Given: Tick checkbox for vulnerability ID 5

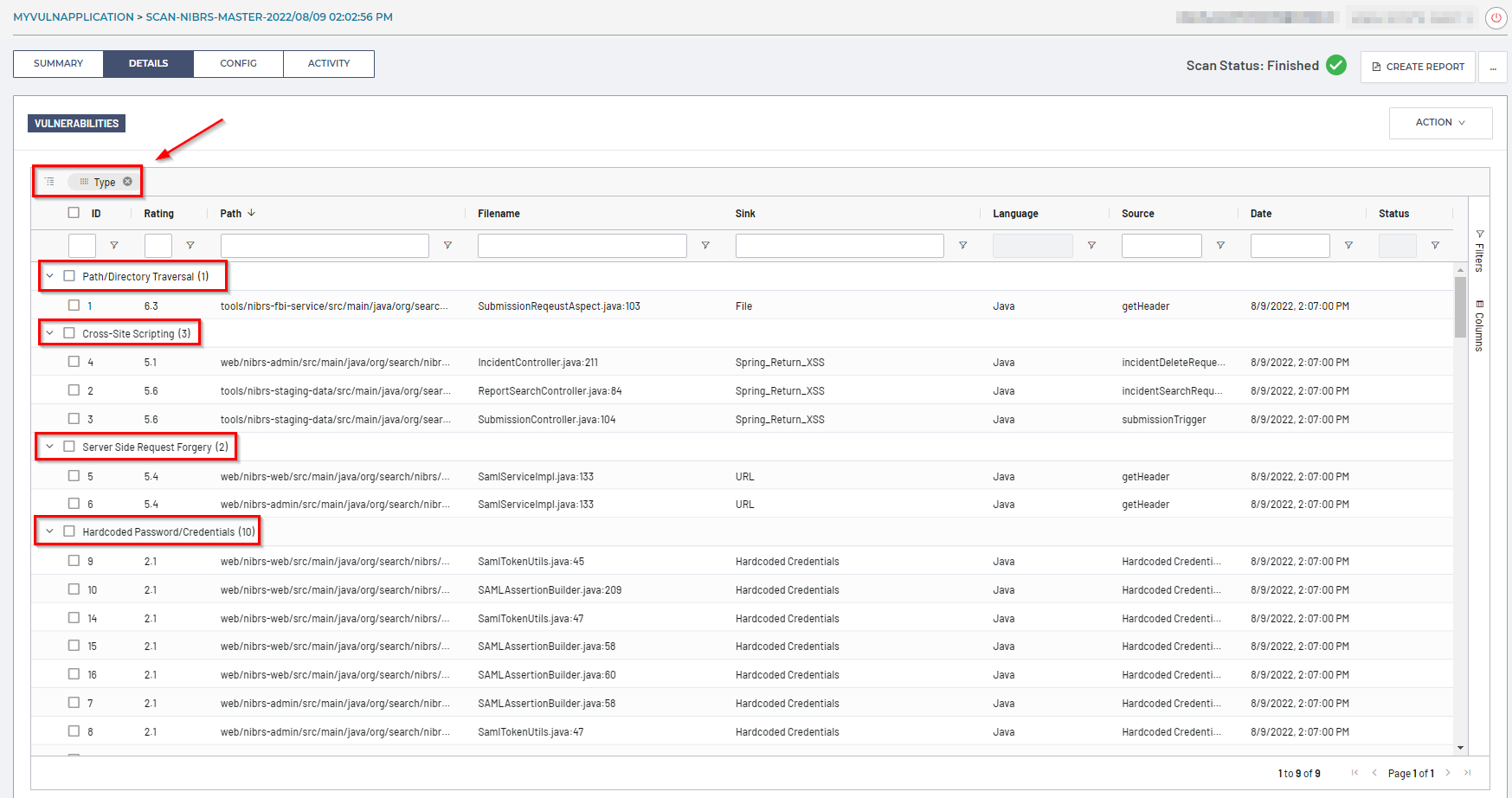Looking at the screenshot, I should tap(74, 476).
